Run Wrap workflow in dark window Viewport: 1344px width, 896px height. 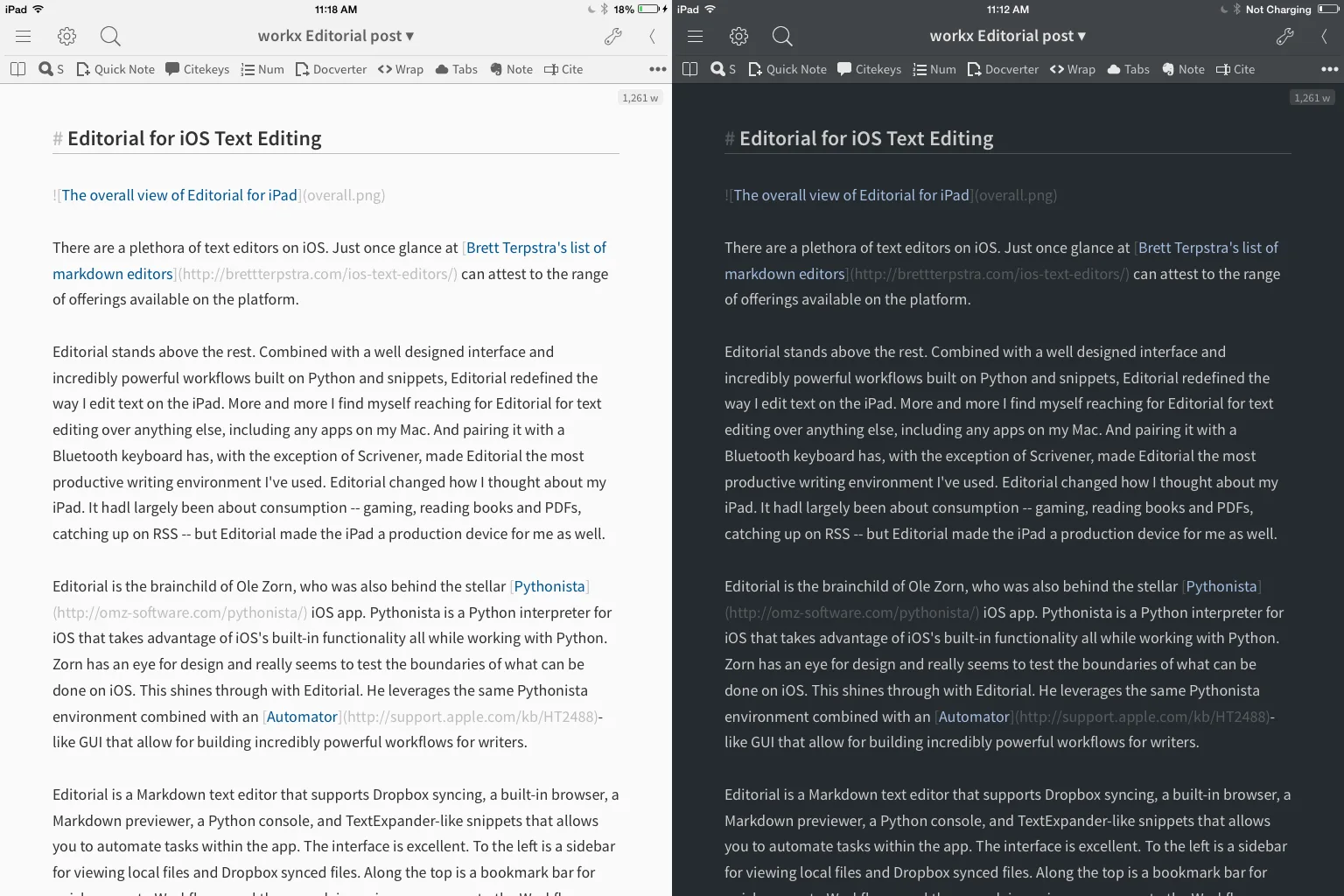coord(1073,69)
